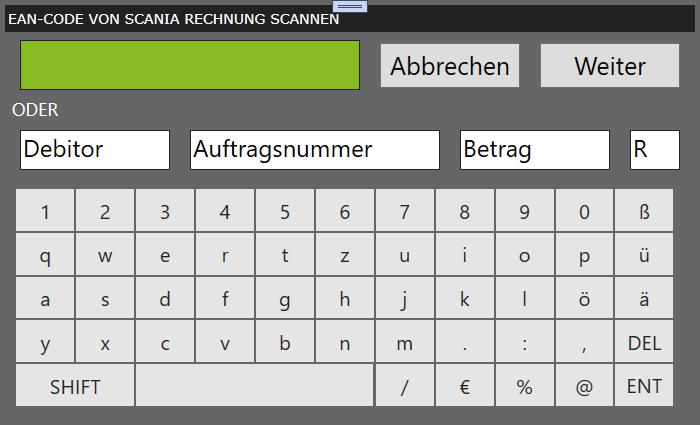Select the Debitor input field
The width and height of the screenshot is (700, 425).
[x=95, y=150]
